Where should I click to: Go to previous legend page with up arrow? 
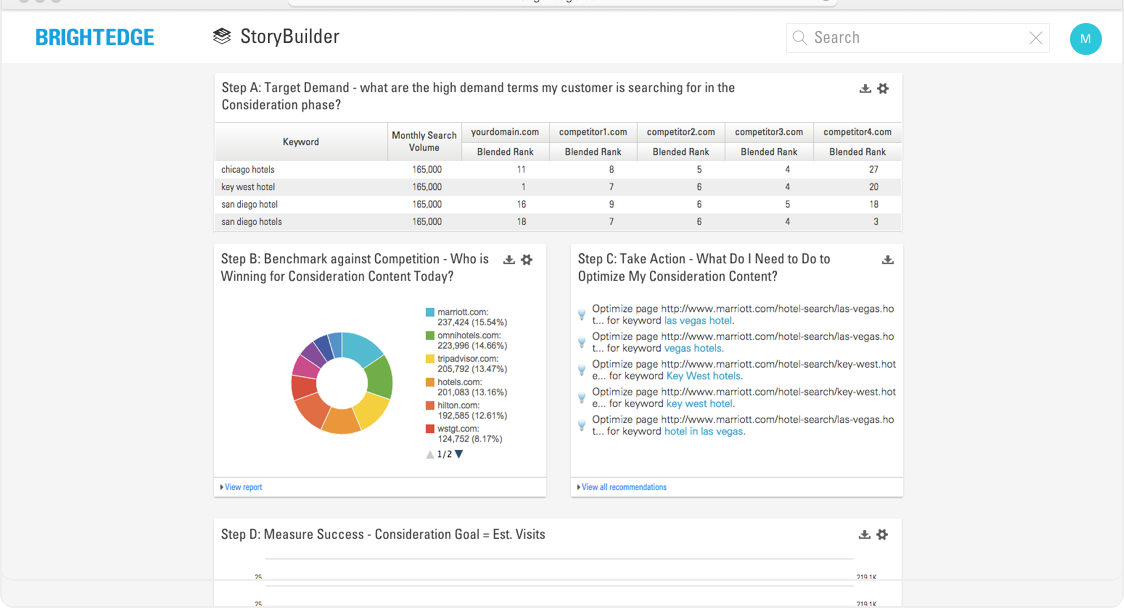[x=430, y=454]
